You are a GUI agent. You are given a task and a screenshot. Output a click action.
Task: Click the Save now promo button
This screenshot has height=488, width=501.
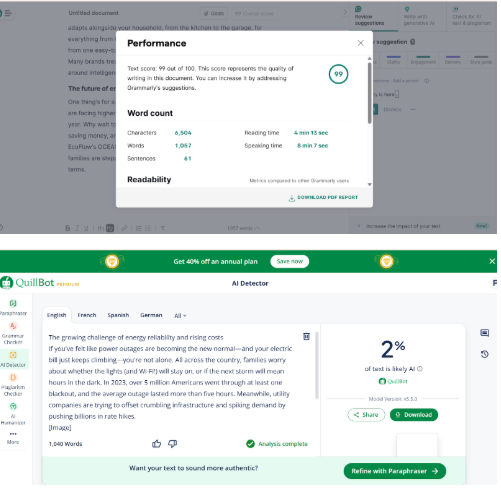point(290,262)
